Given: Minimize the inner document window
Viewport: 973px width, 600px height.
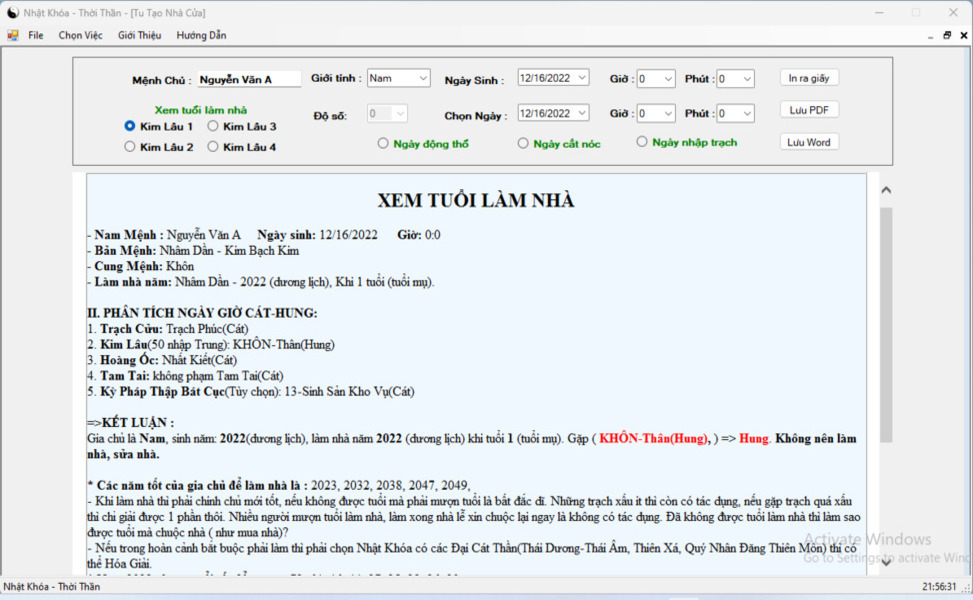Looking at the screenshot, I should [930, 36].
